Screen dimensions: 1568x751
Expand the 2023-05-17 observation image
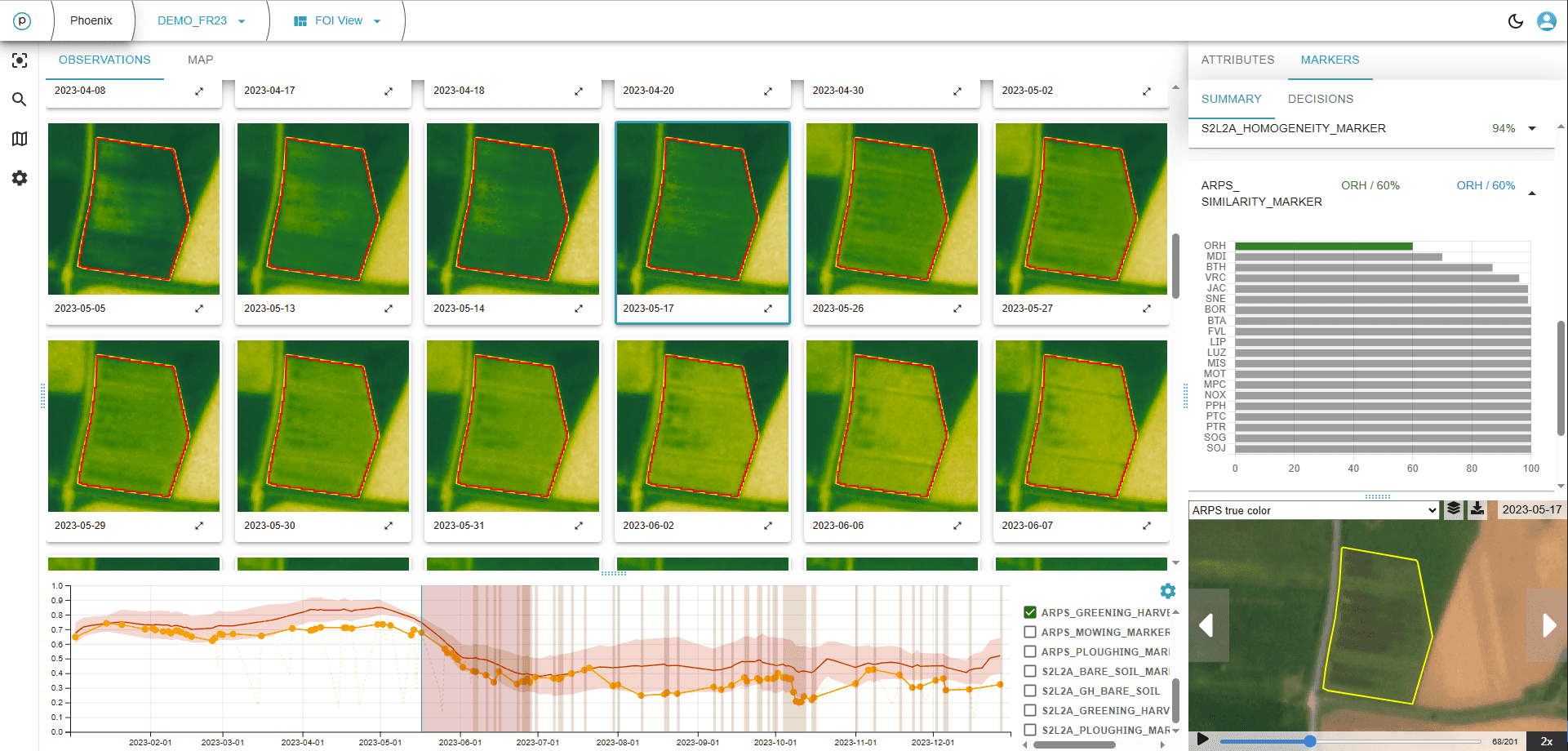tap(767, 309)
